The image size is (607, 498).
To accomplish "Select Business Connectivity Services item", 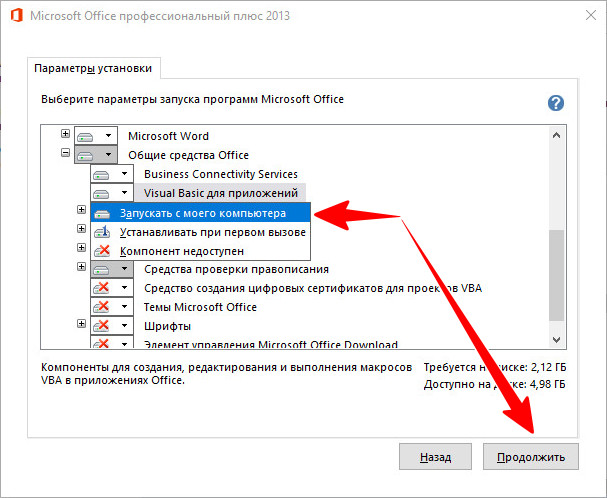I will (x=221, y=174).
